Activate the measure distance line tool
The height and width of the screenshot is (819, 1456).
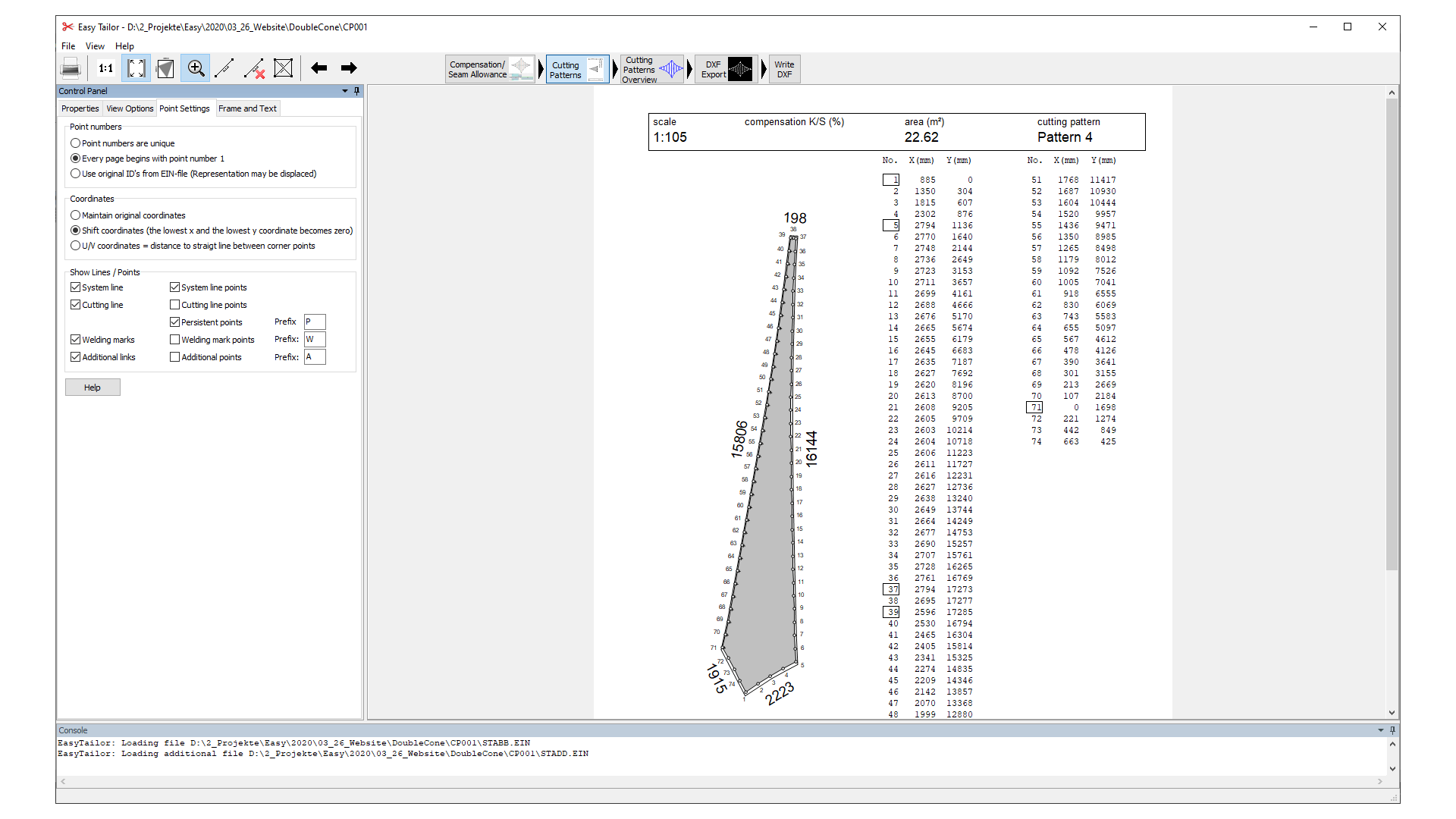(x=224, y=68)
